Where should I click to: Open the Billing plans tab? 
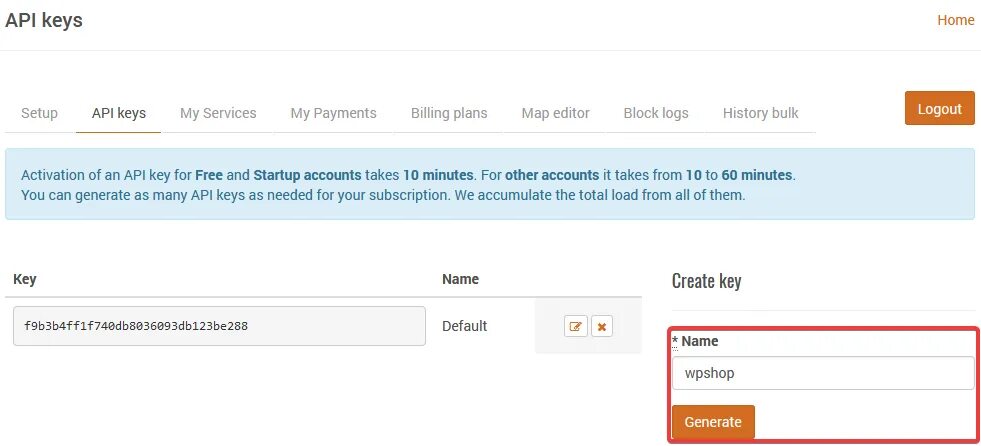pyautogui.click(x=449, y=113)
